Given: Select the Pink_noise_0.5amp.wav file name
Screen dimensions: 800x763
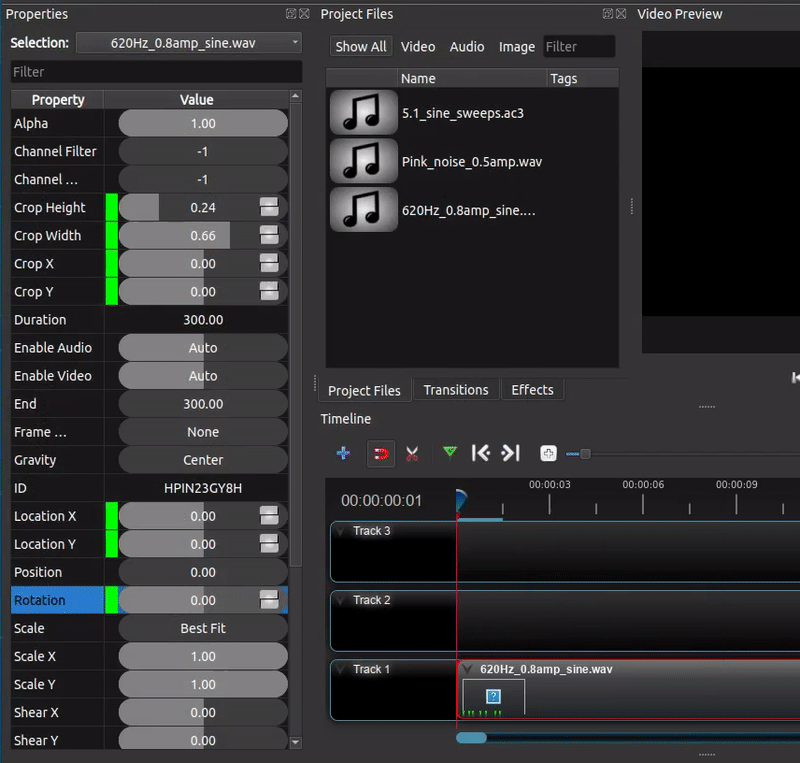Looking at the screenshot, I should pyautogui.click(x=472, y=162).
